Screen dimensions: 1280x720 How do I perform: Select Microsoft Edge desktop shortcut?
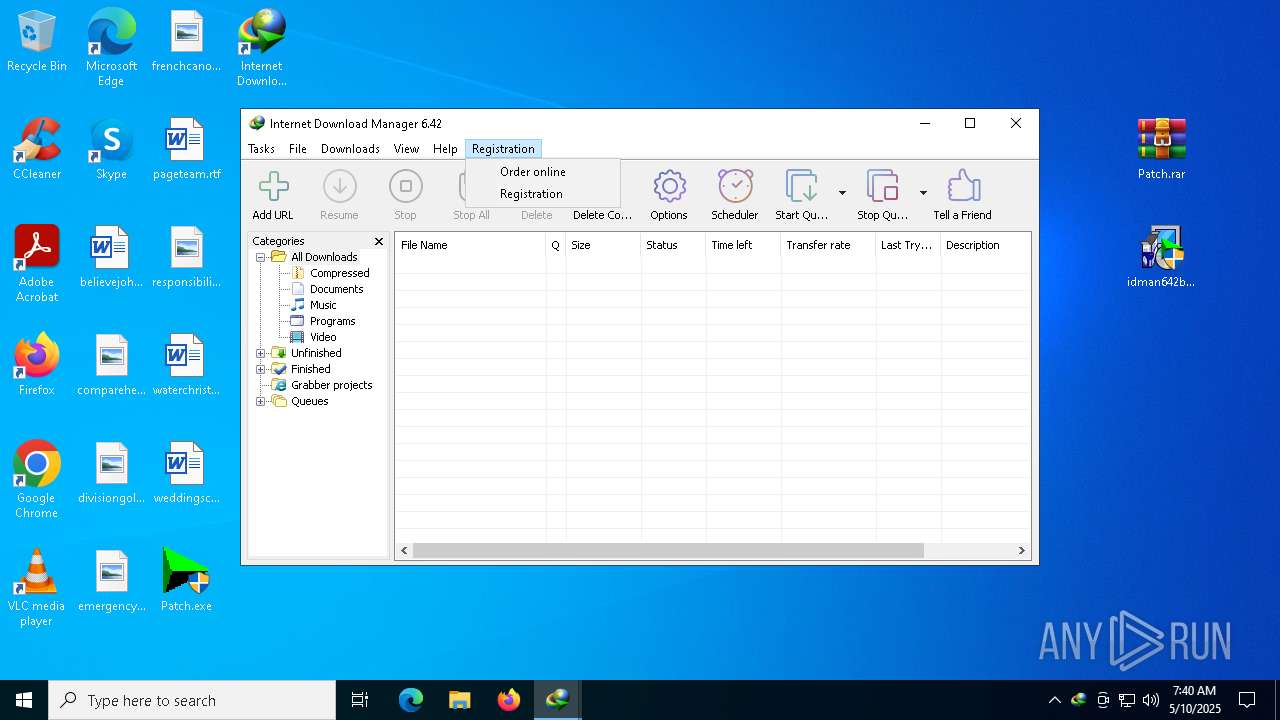point(111,48)
